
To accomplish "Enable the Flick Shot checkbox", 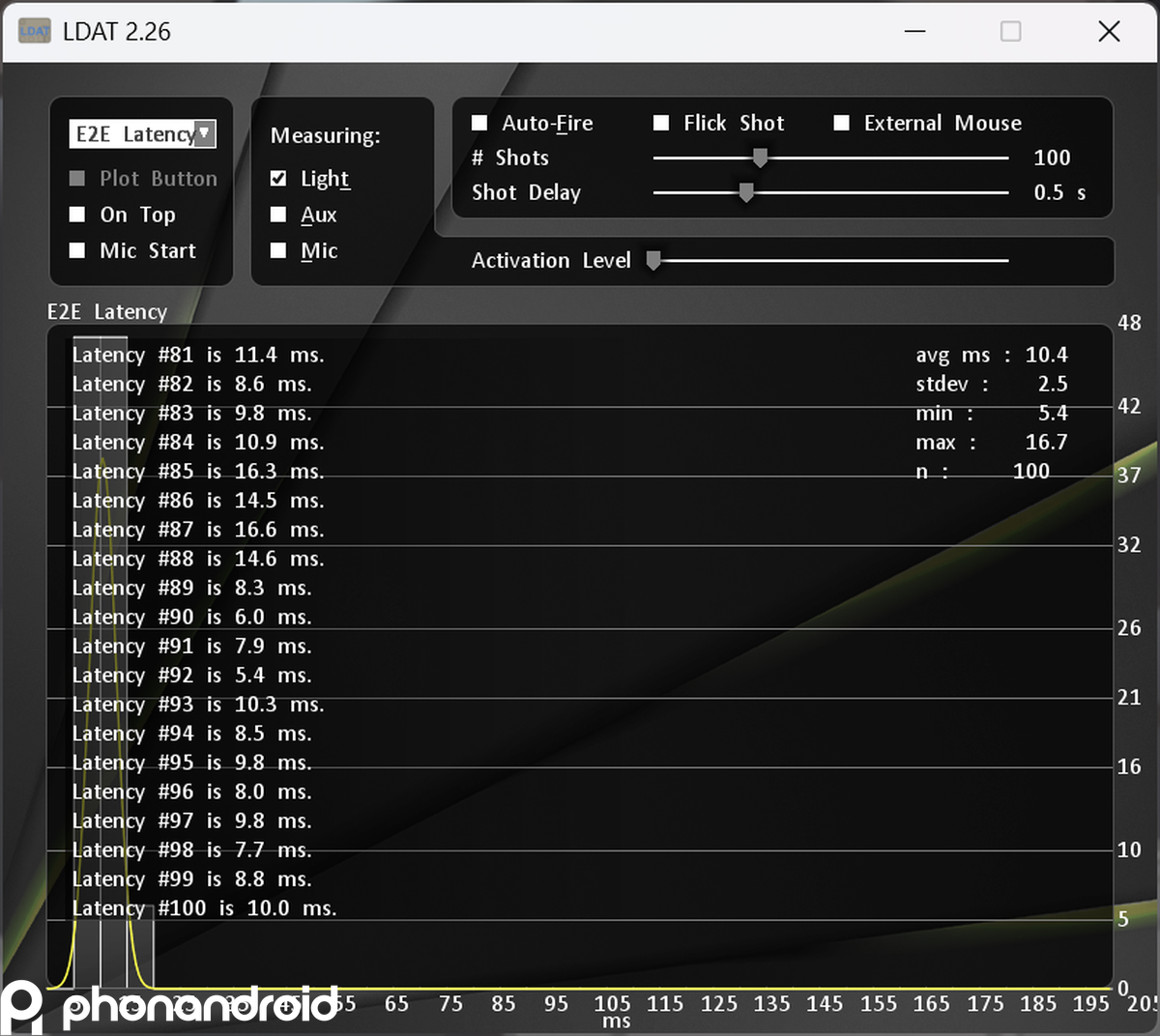I will click(661, 123).
